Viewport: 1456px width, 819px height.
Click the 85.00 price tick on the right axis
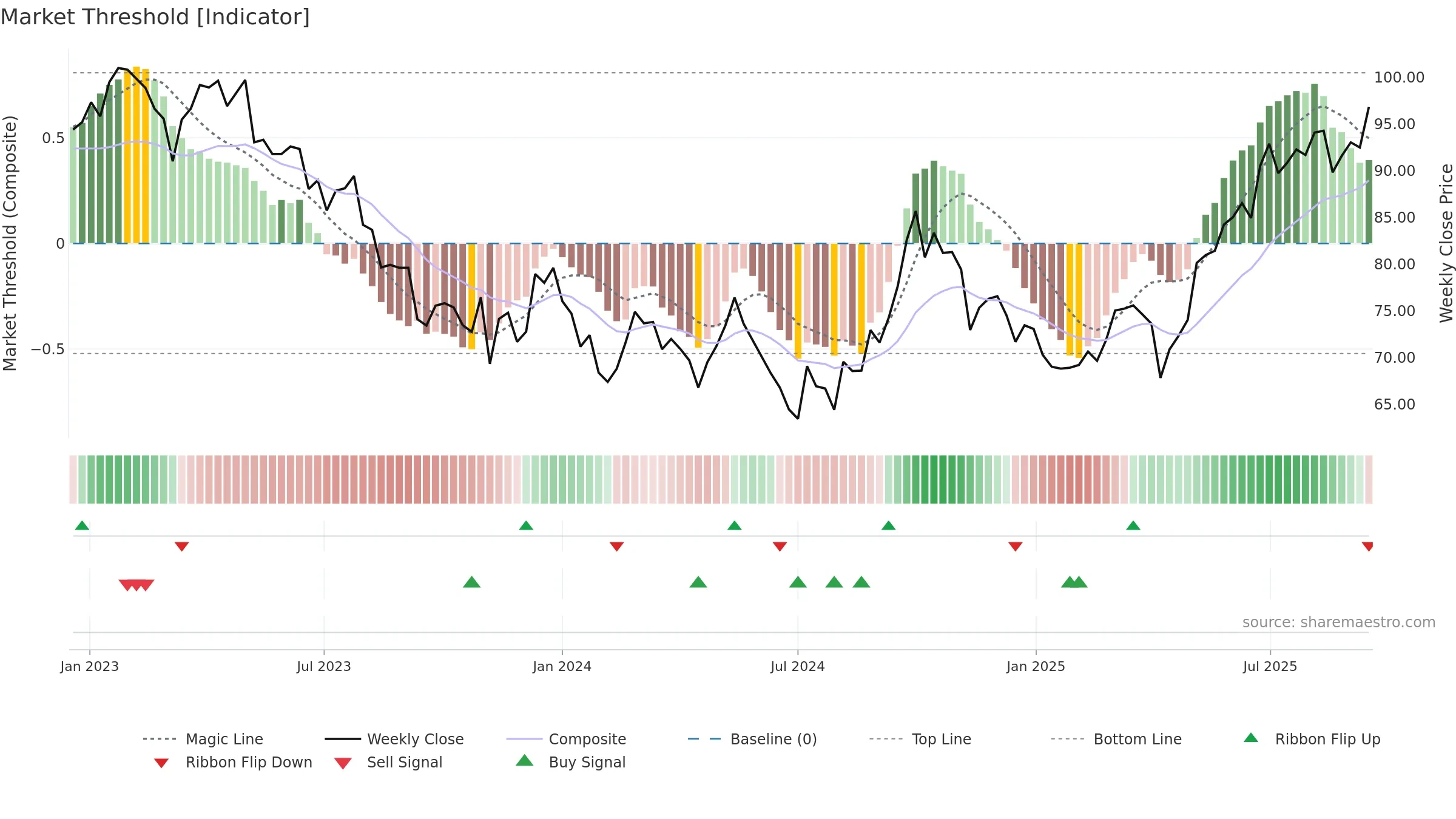[1395, 218]
